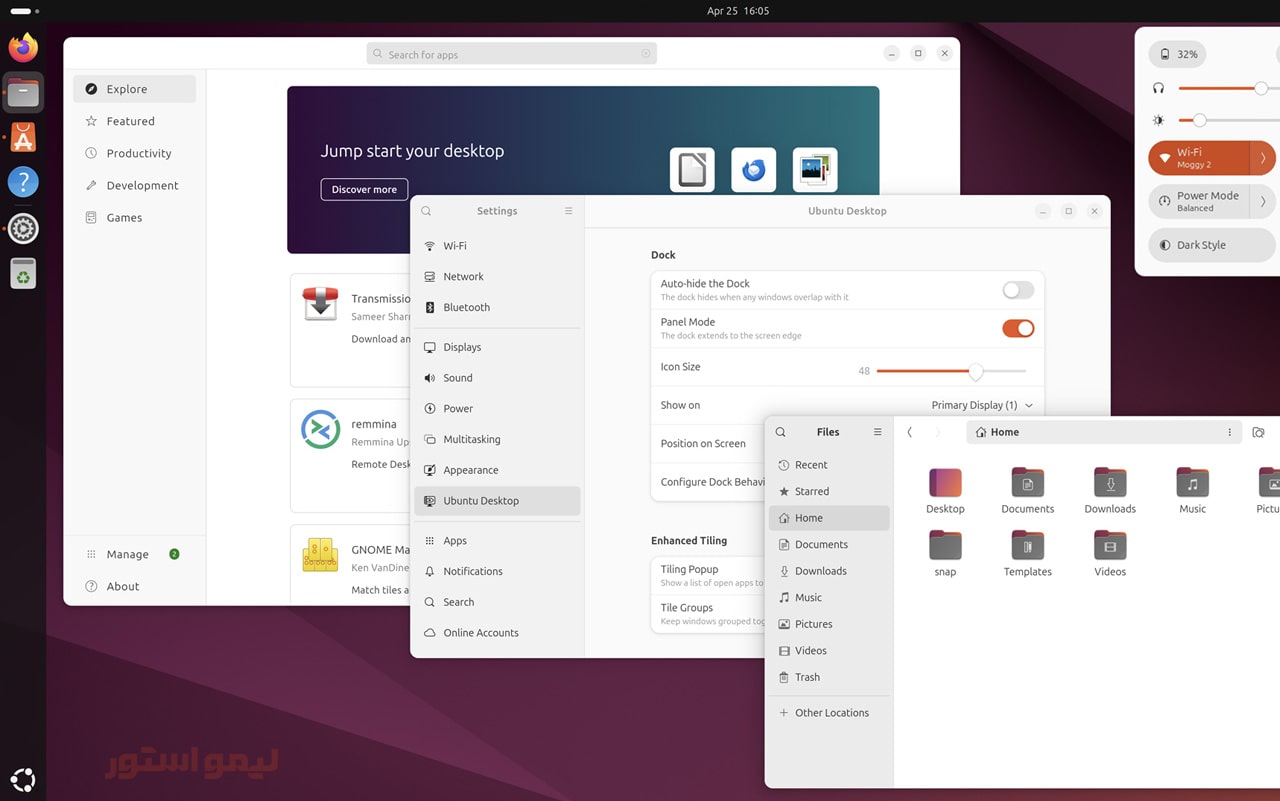Viewport: 1280px width, 801px height.
Task: Select Bluetooth in Settings sidebar
Action: [497, 307]
